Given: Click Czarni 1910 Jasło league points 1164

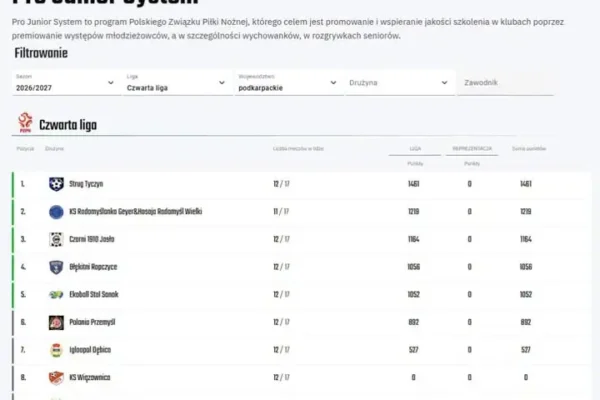Looking at the screenshot, I should (414, 239).
